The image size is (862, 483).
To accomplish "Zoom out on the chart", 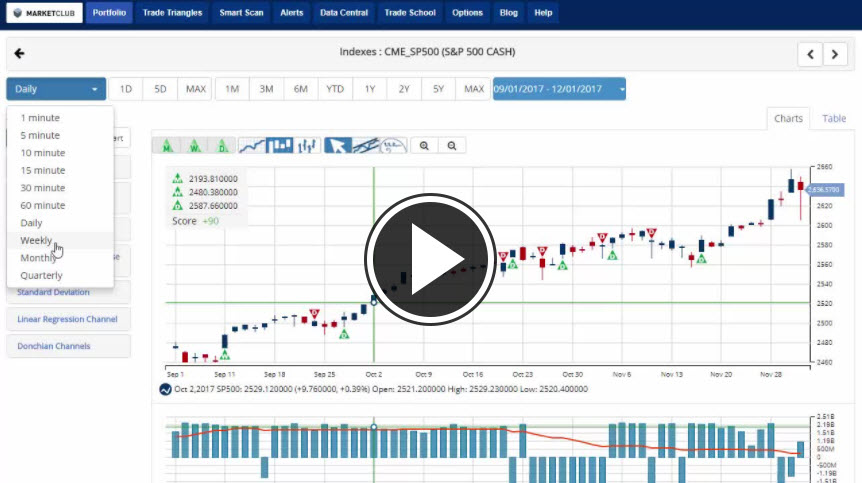I will coord(452,146).
